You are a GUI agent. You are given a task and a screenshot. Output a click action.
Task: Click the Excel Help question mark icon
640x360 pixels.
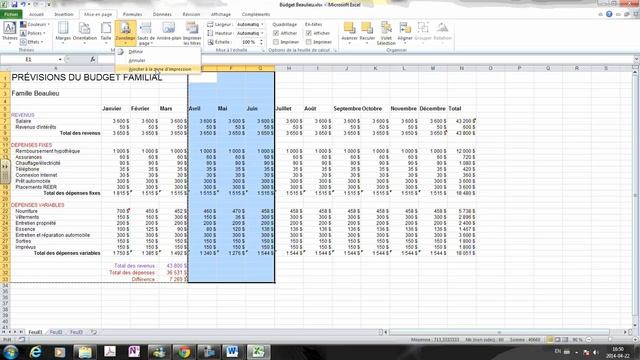click(x=609, y=14)
